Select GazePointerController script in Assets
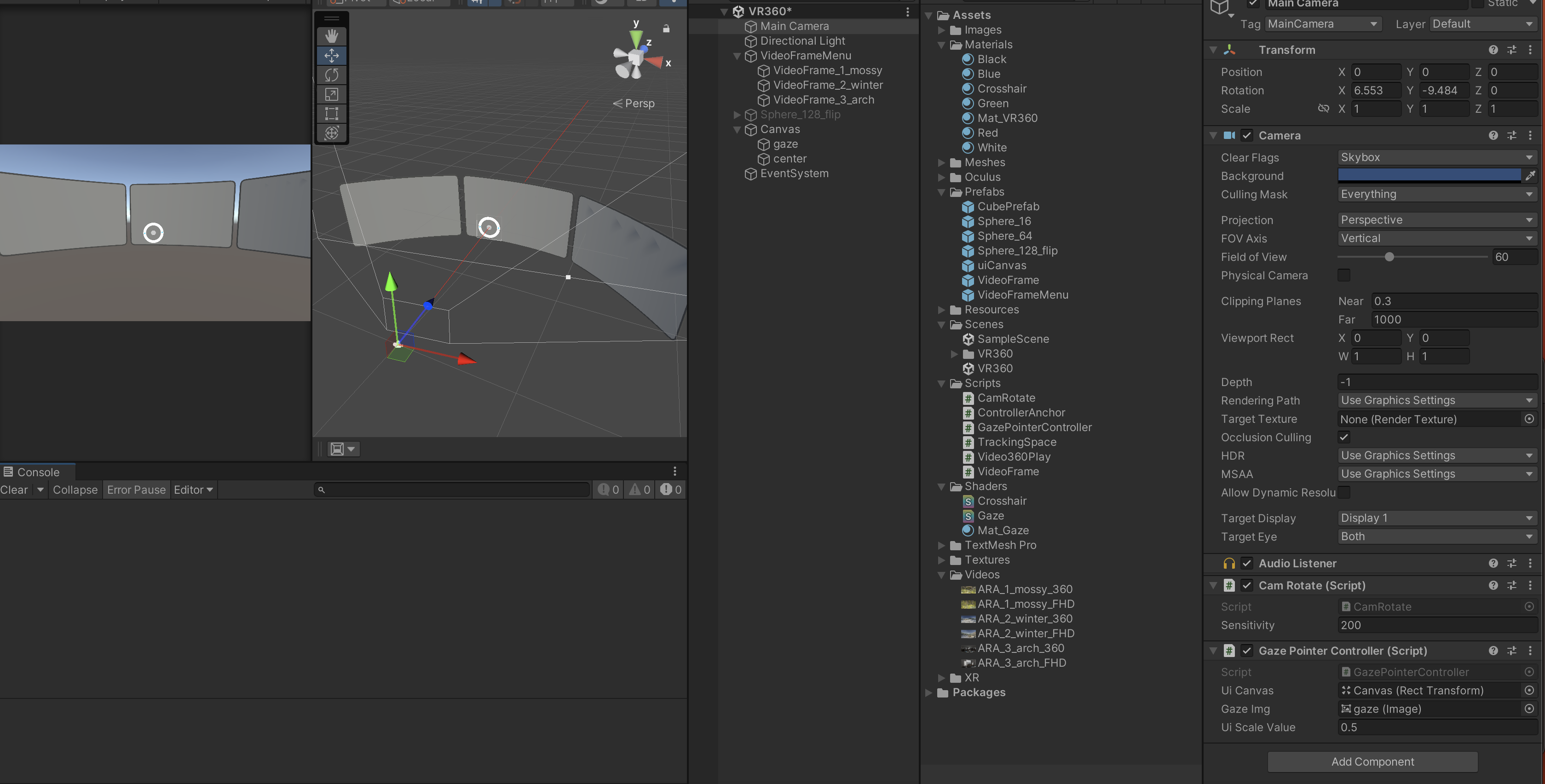This screenshot has height=784, width=1545. (x=1034, y=427)
